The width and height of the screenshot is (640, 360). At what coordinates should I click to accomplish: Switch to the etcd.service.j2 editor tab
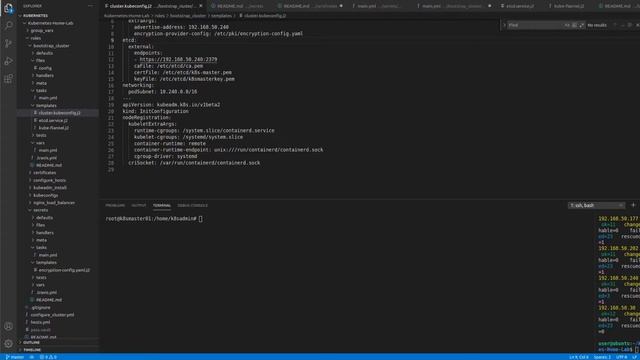pyautogui.click(x=520, y=6)
